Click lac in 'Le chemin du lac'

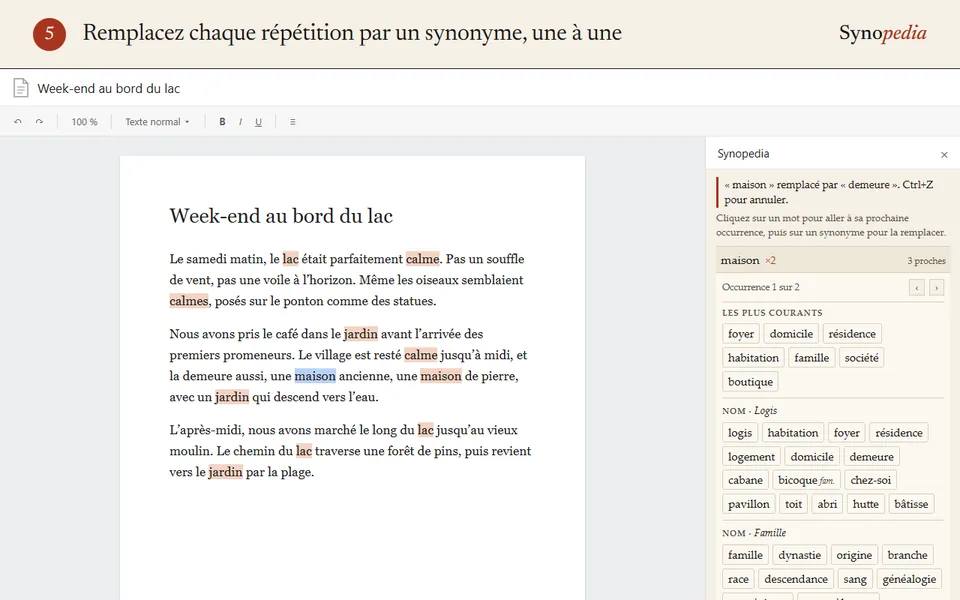304,451
